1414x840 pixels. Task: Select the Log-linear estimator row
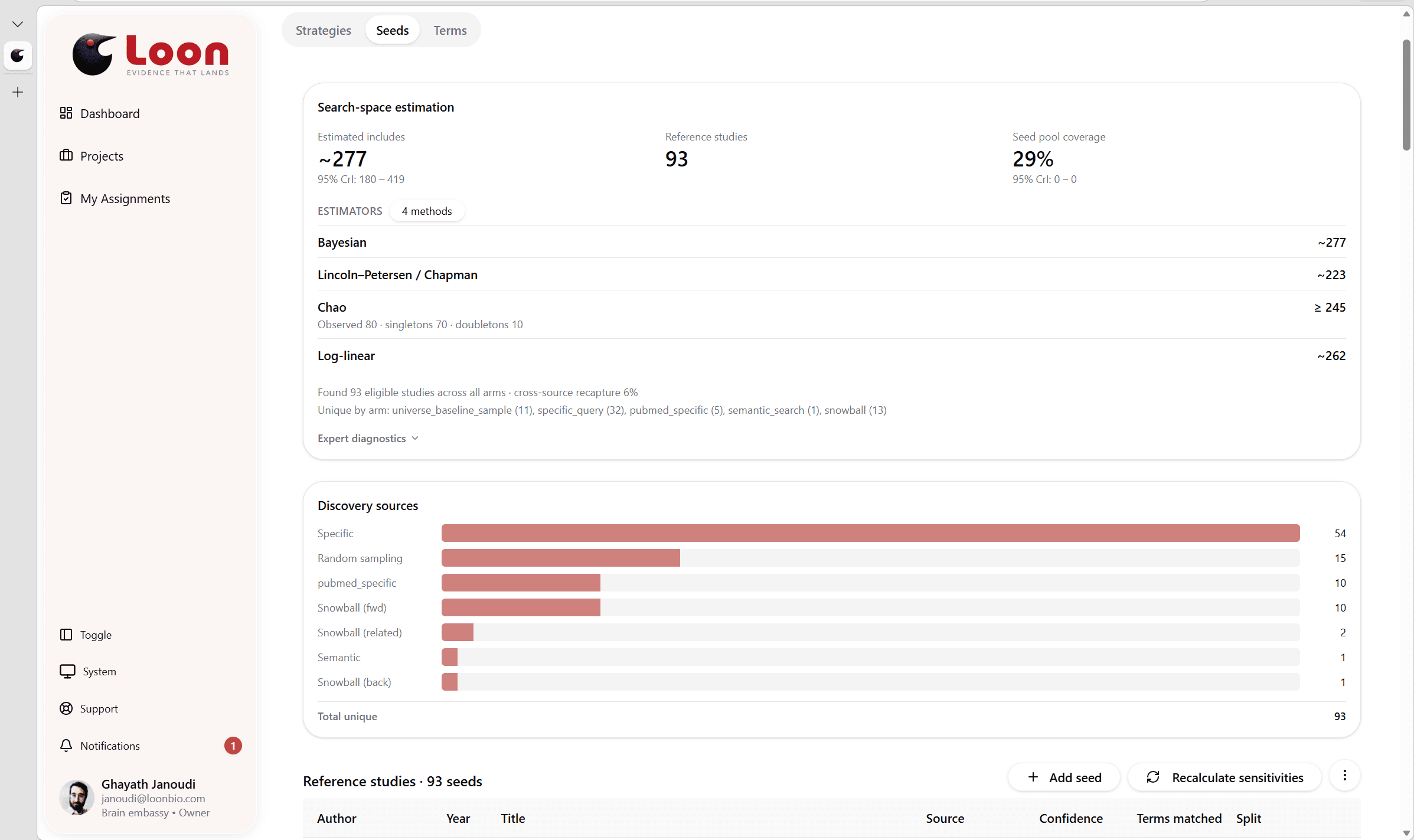[831, 355]
